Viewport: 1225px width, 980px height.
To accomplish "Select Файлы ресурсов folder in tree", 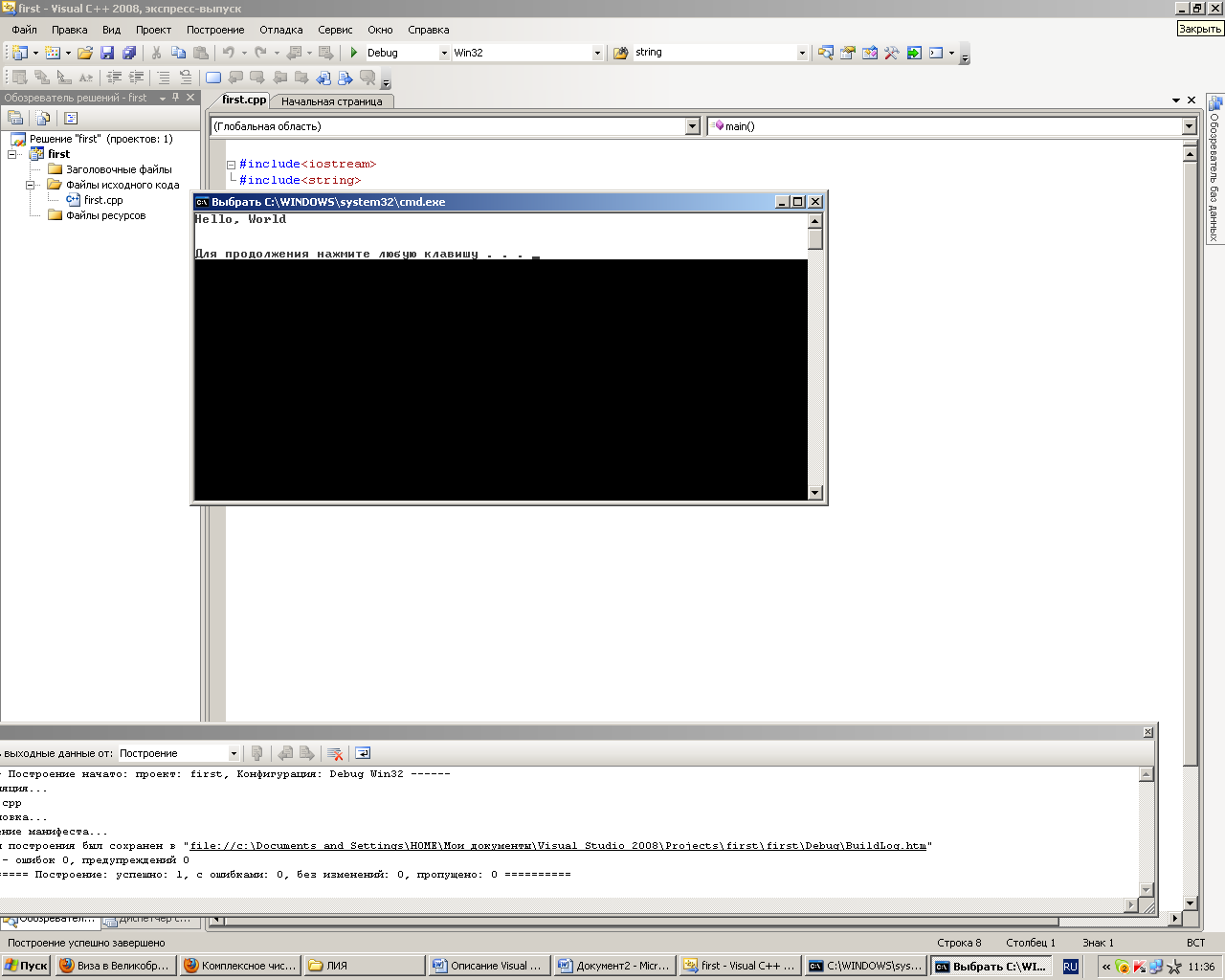I will [x=105, y=215].
